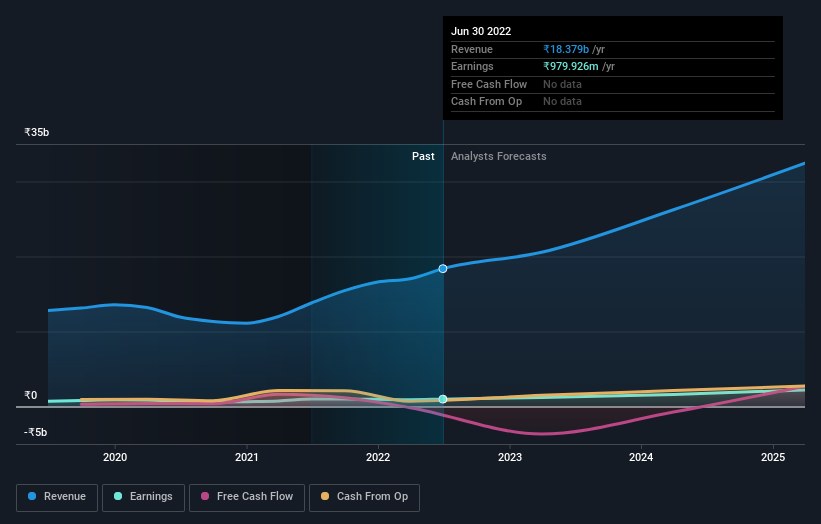Click the Past section label
Screen dimensions: 821x524
coord(423,156)
